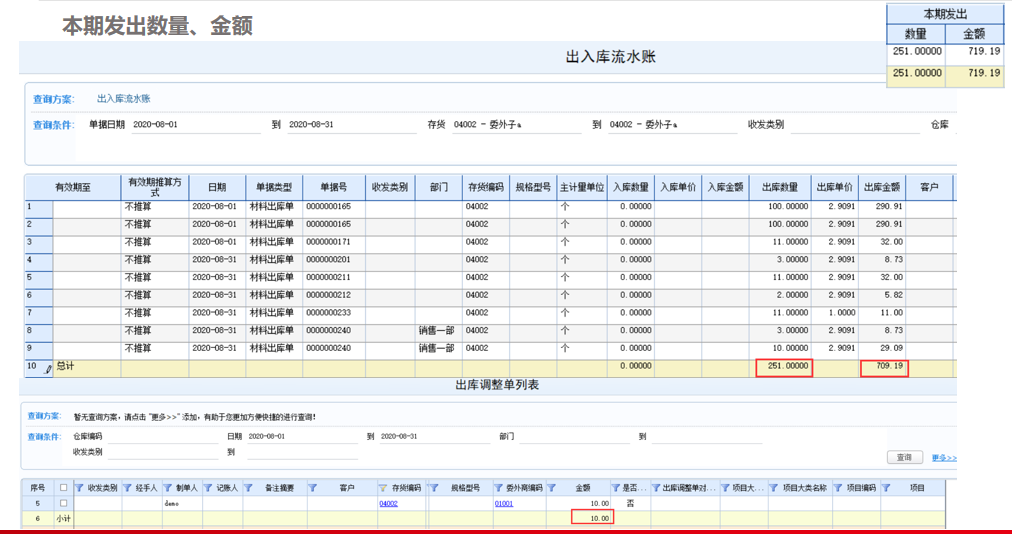Select the 有效期至 column header
The height and width of the screenshot is (534, 1012).
[x=73, y=187]
